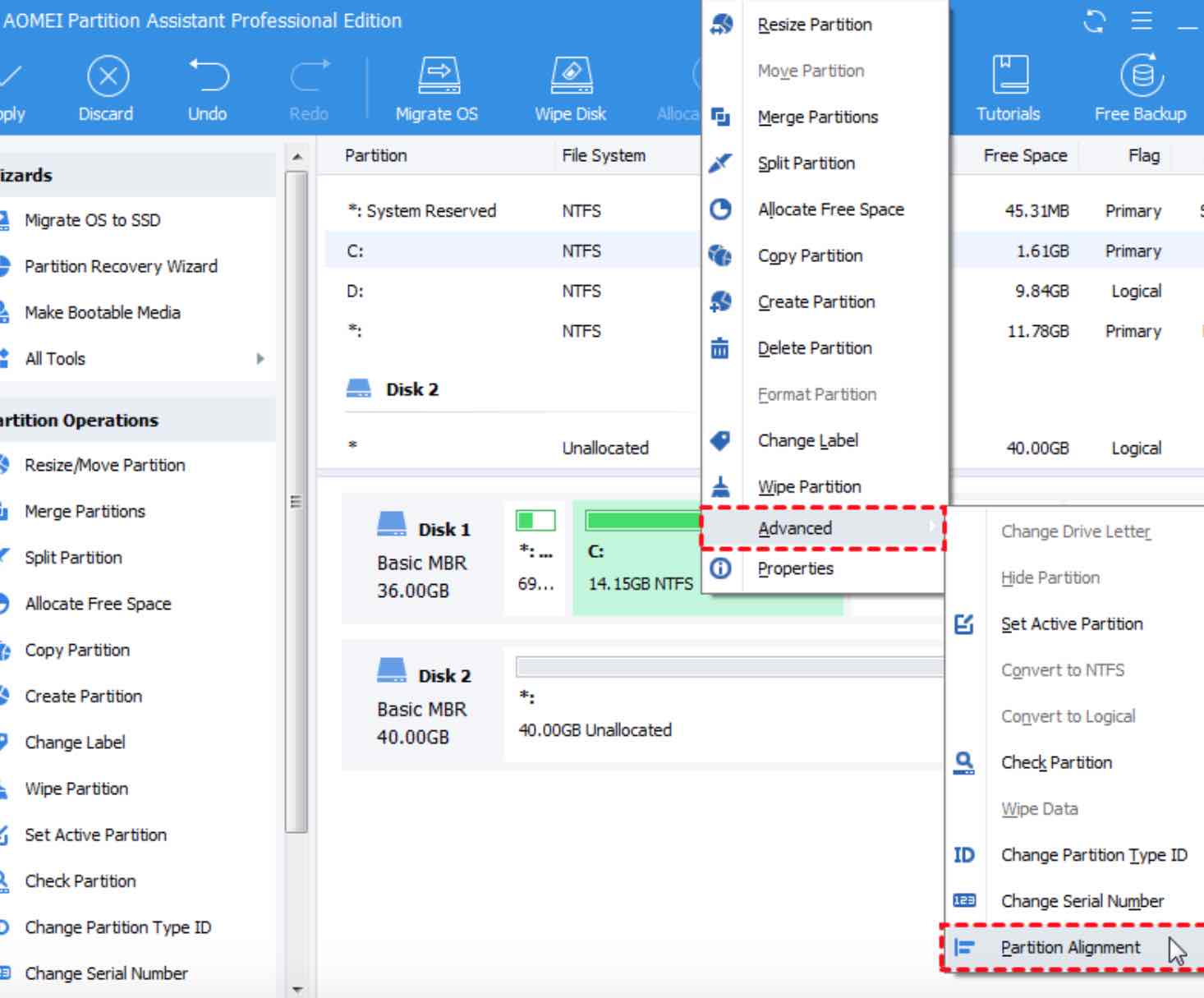Click the Flag column header

tap(1144, 155)
